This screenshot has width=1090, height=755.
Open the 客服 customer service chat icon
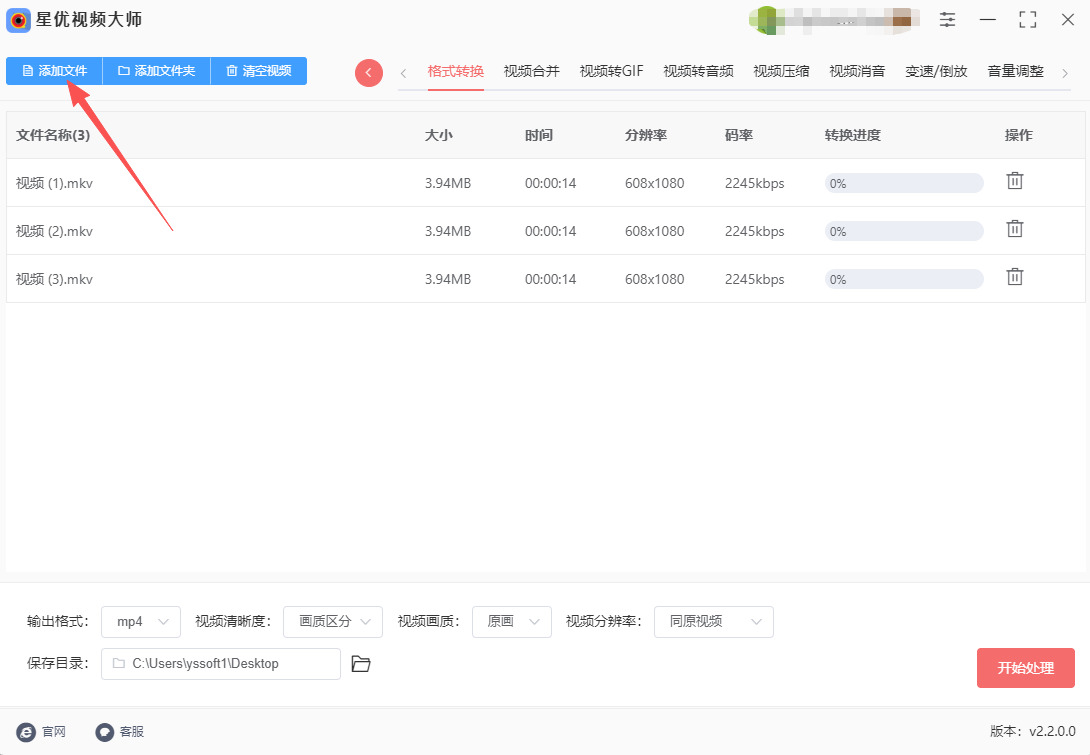click(x=104, y=731)
